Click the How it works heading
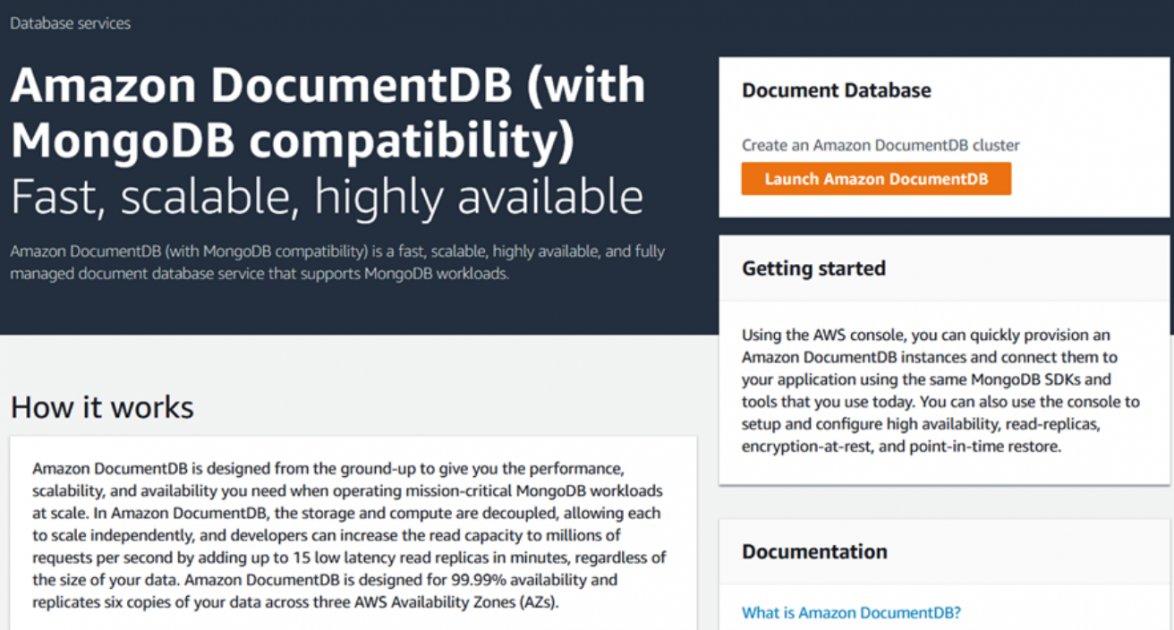 (x=101, y=407)
